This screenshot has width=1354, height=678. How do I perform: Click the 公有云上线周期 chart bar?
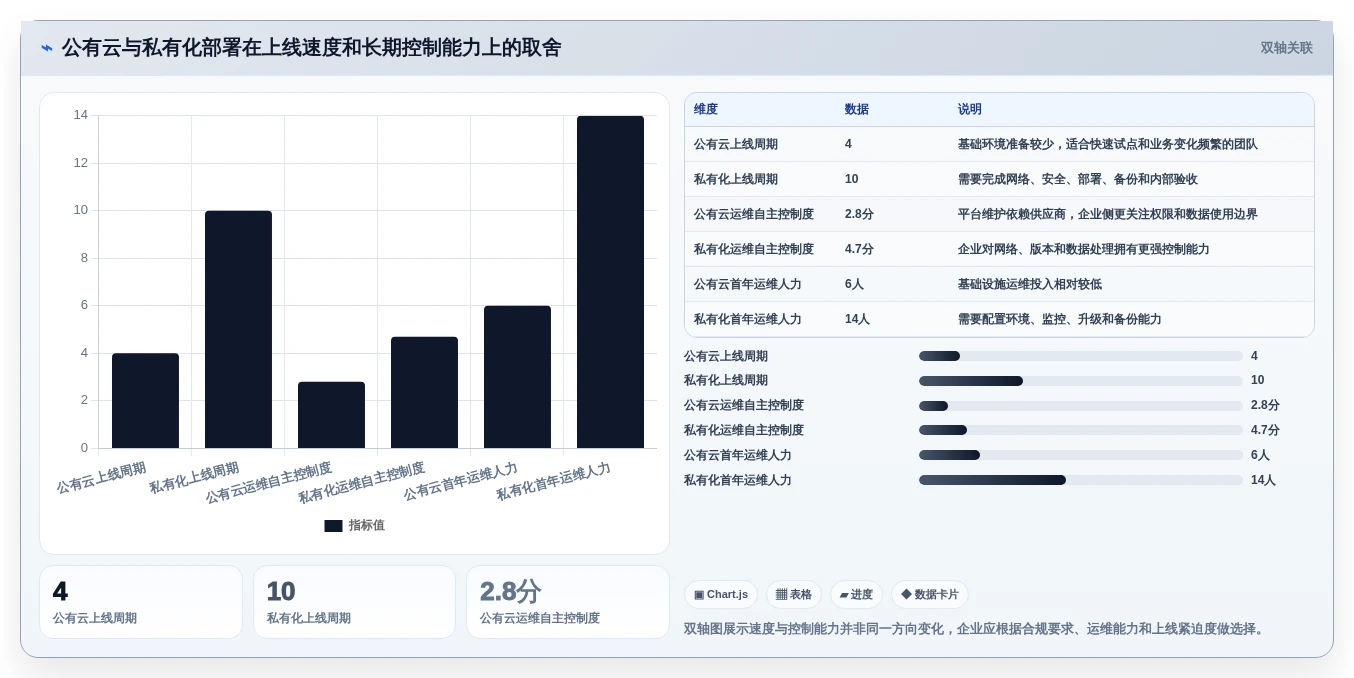coord(145,400)
